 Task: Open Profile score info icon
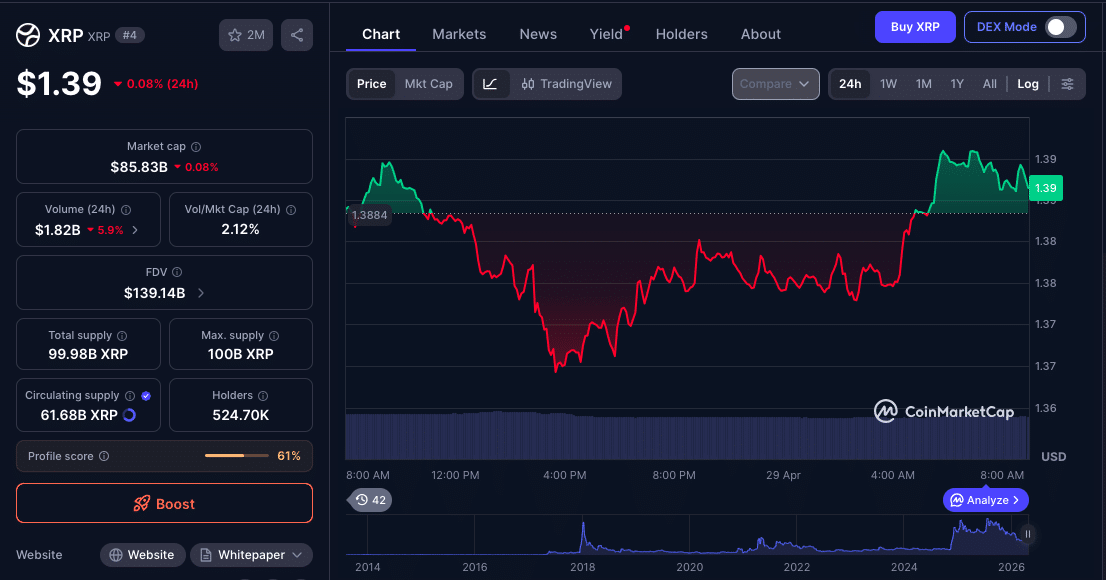[x=104, y=457]
